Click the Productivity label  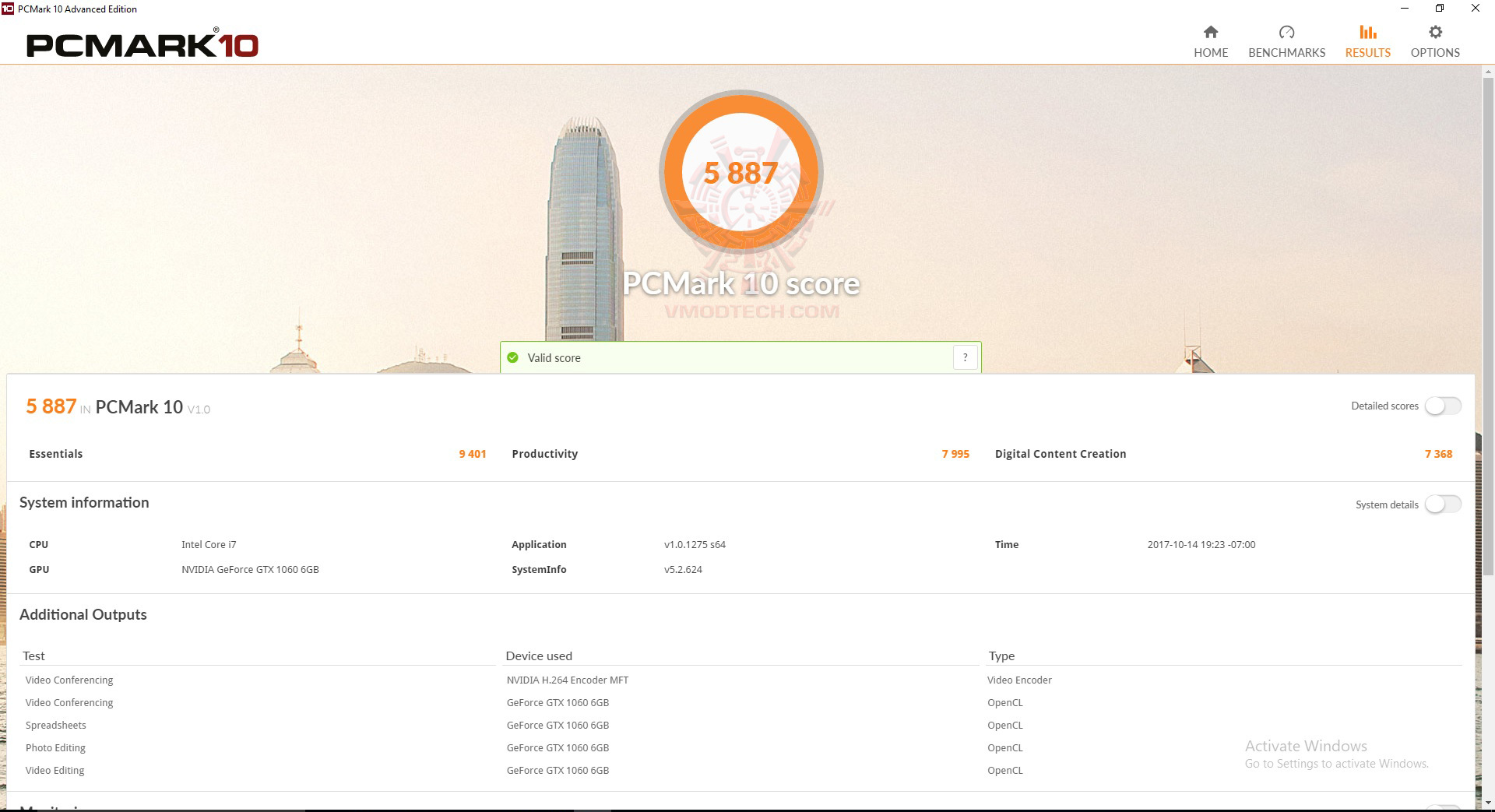point(544,454)
